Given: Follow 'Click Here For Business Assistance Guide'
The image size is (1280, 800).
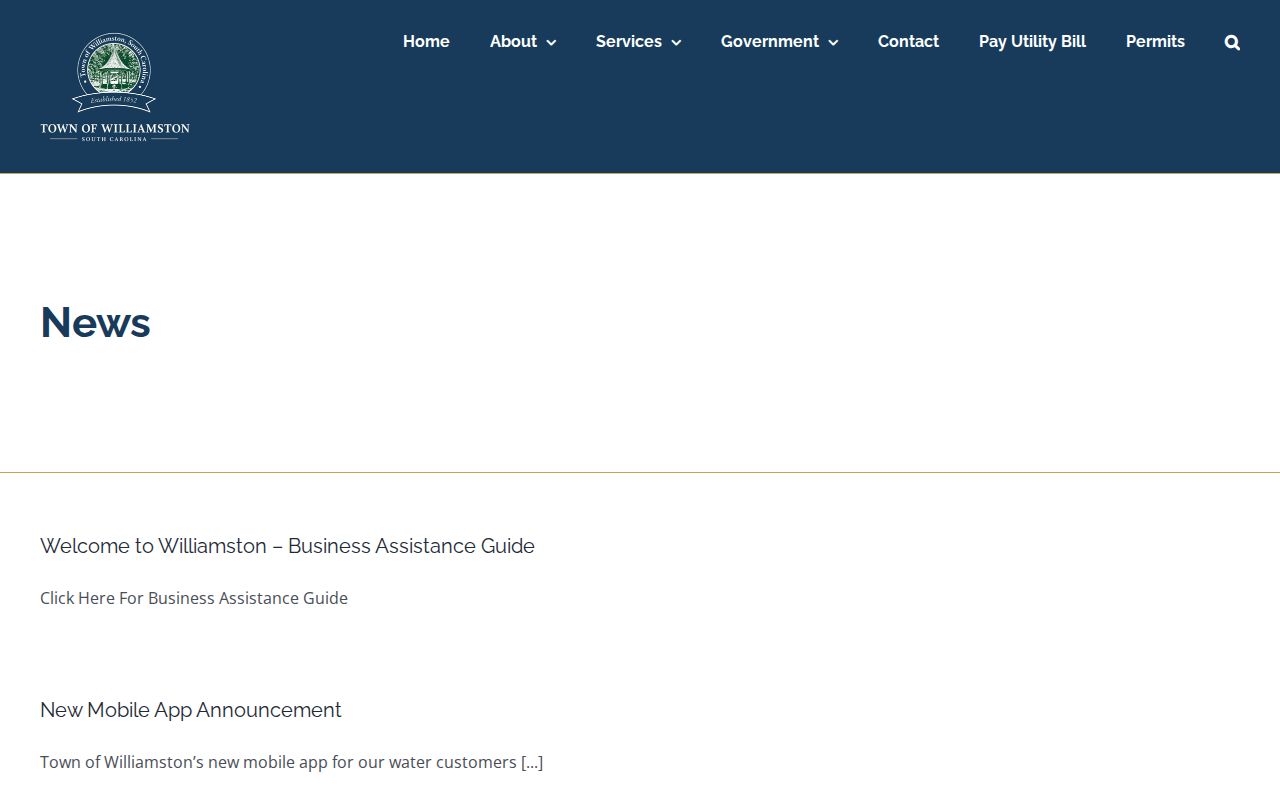Looking at the screenshot, I should [x=194, y=598].
